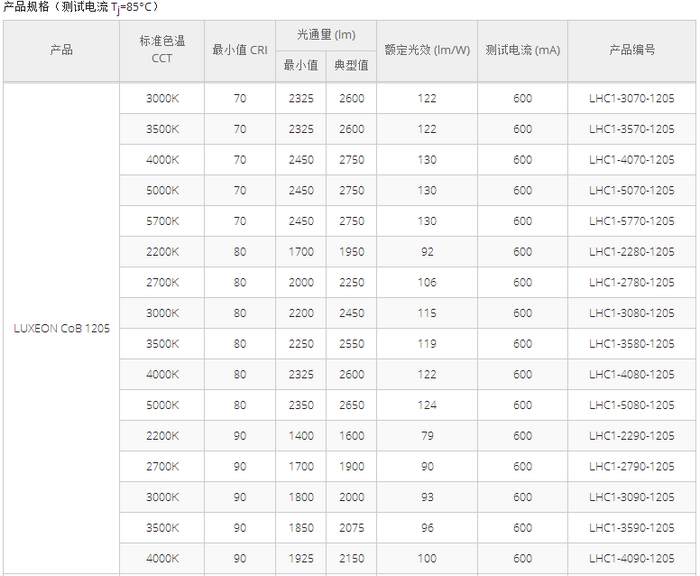The width and height of the screenshot is (700, 576).
Task: Click typical flux value 2075
Action: (352, 528)
